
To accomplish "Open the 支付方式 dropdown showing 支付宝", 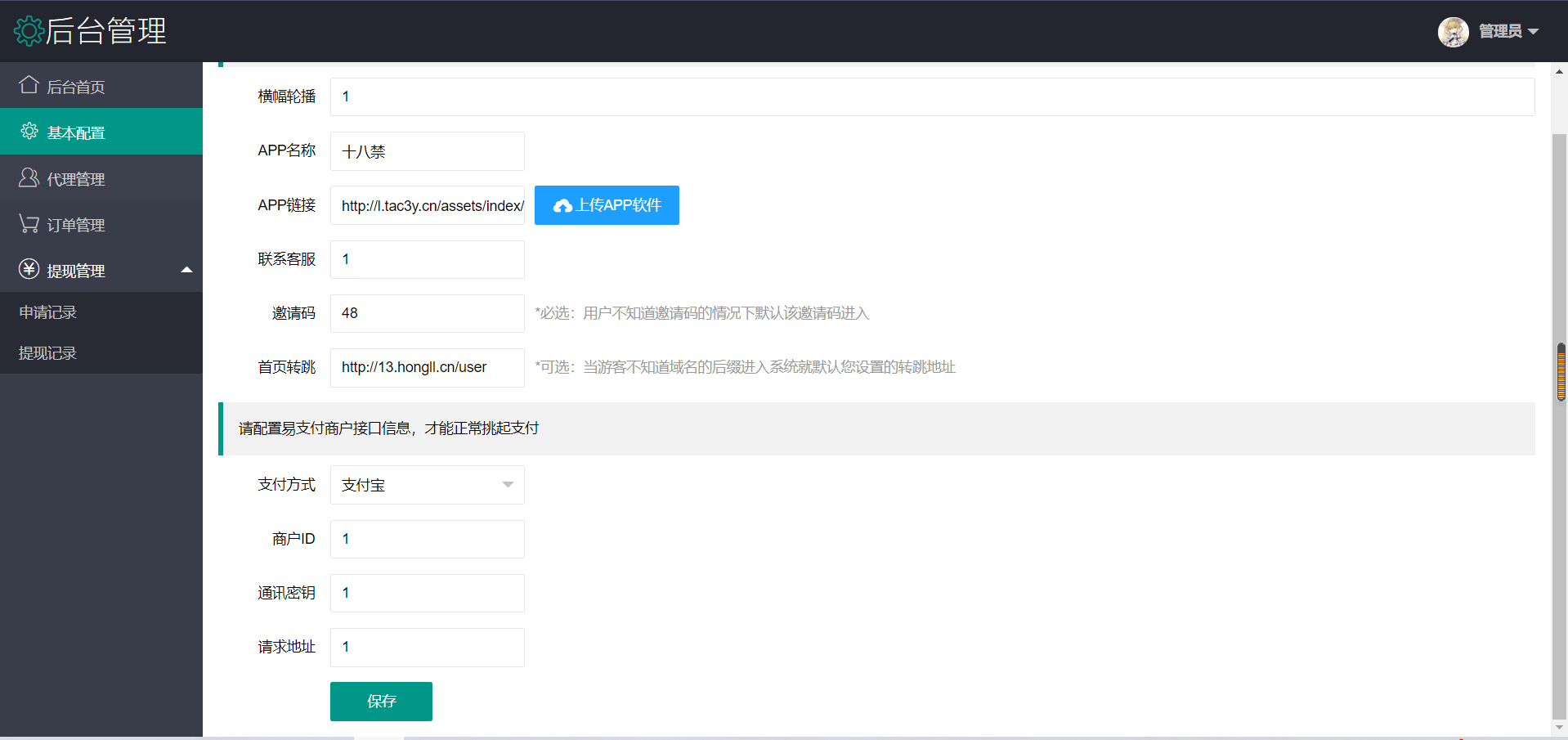I will click(427, 485).
